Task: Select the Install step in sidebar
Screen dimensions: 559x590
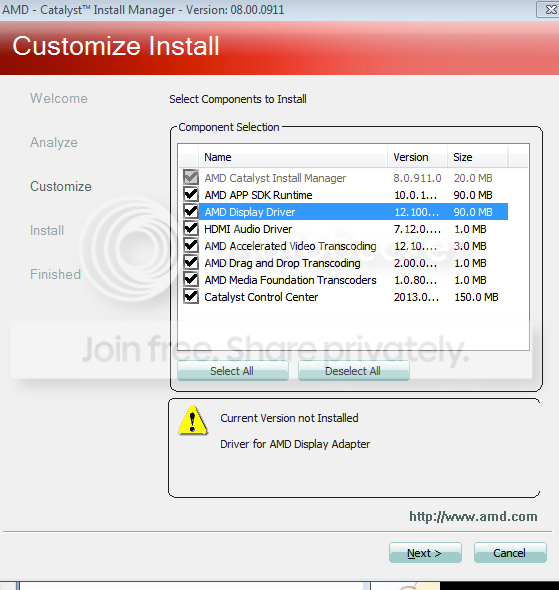Action: (x=47, y=230)
